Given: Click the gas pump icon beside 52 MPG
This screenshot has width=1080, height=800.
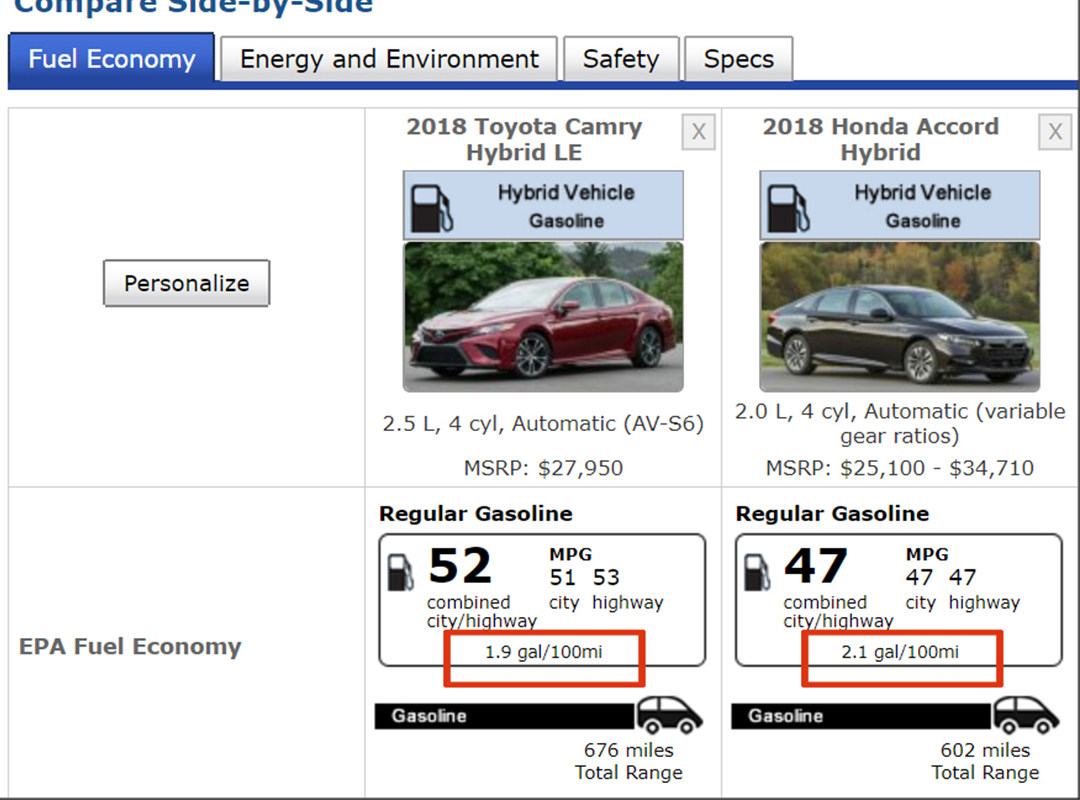Looking at the screenshot, I should (401, 571).
